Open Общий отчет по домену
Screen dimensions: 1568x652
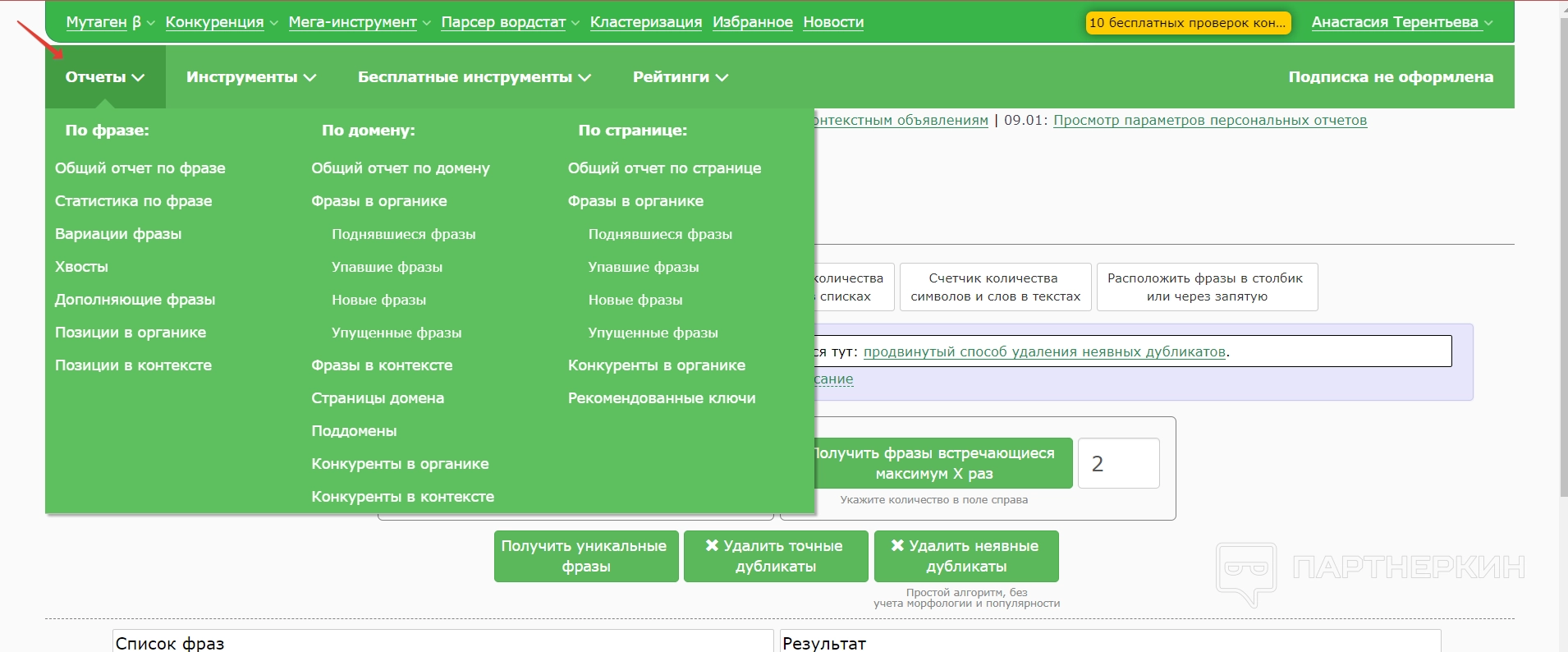pos(401,168)
